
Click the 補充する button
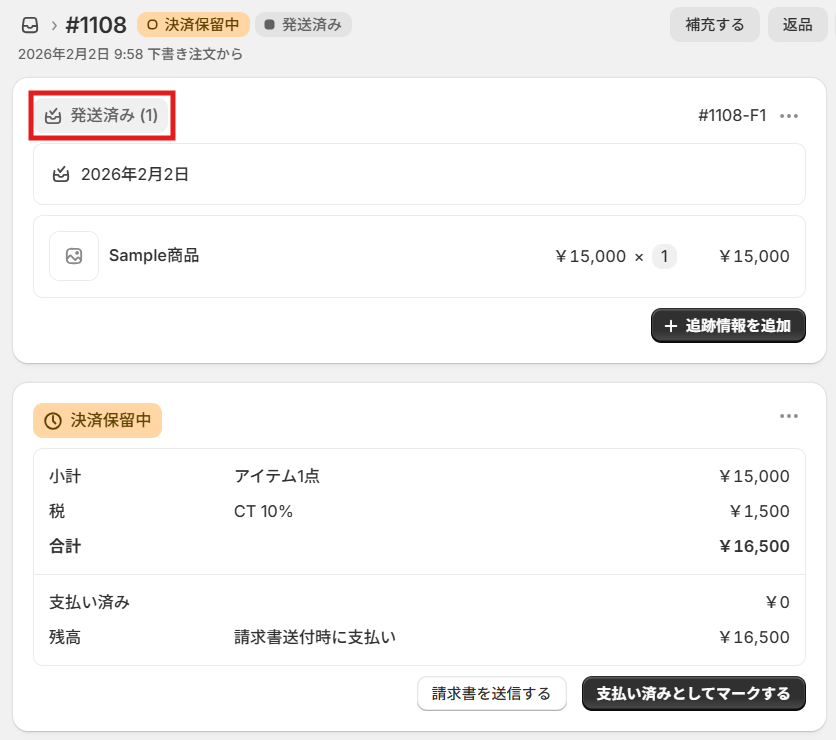coord(715,25)
